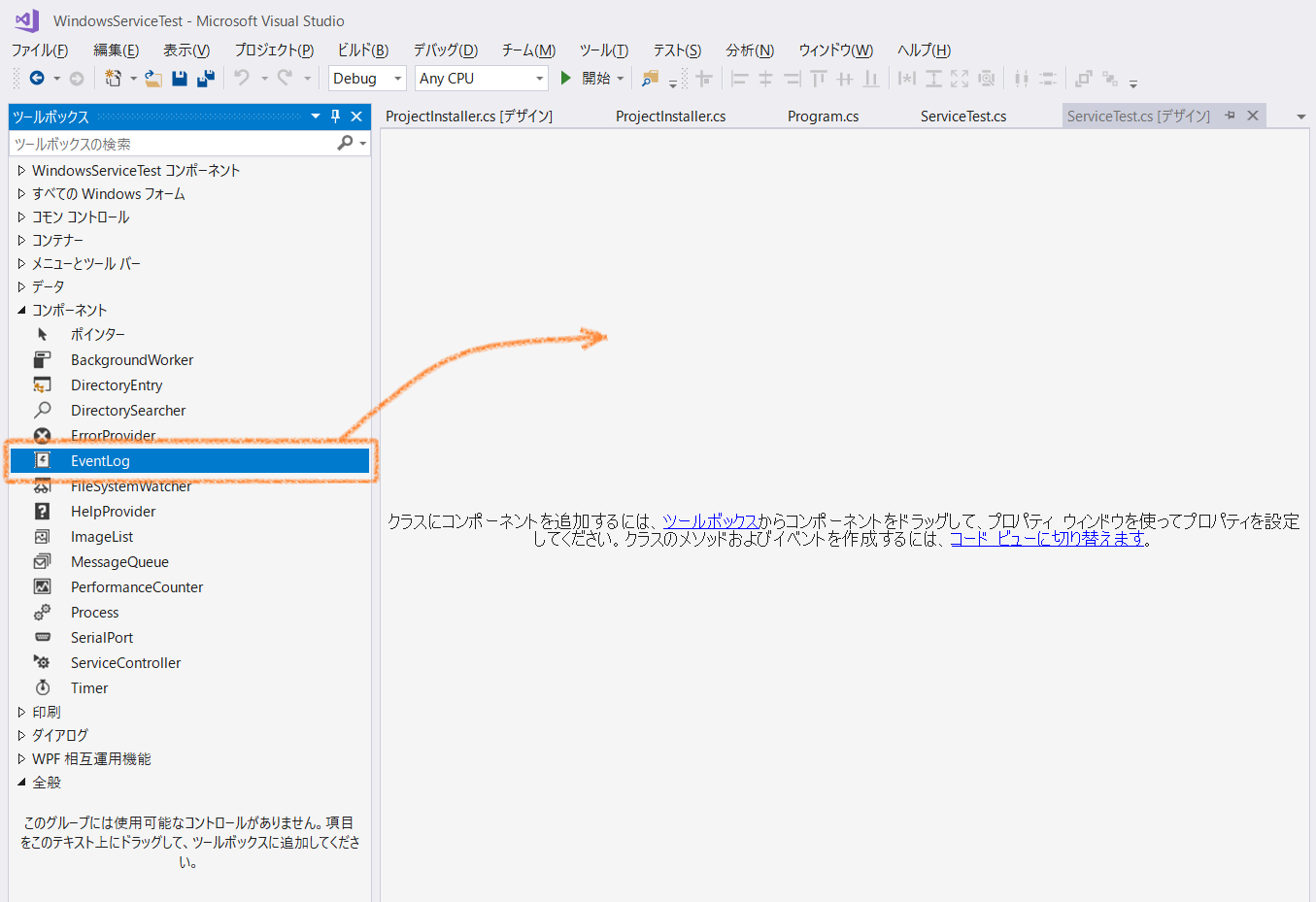Select the Timer component in toolbox
This screenshot has width=1316, height=902.
tap(89, 688)
